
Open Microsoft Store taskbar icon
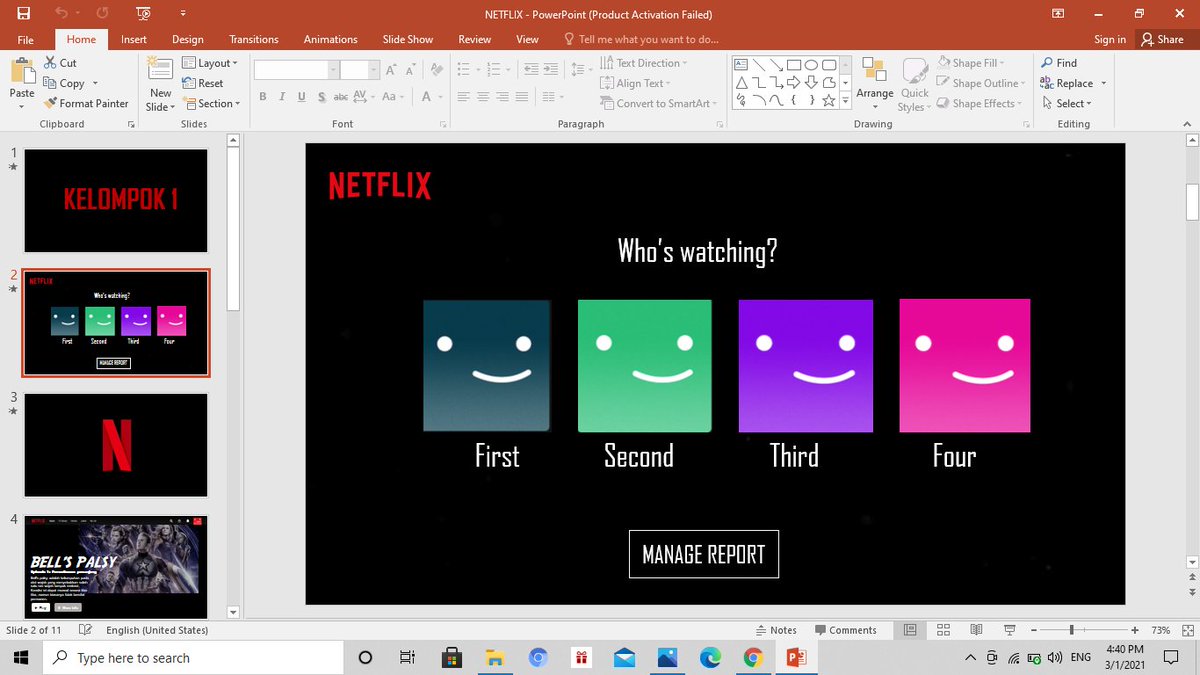452,658
